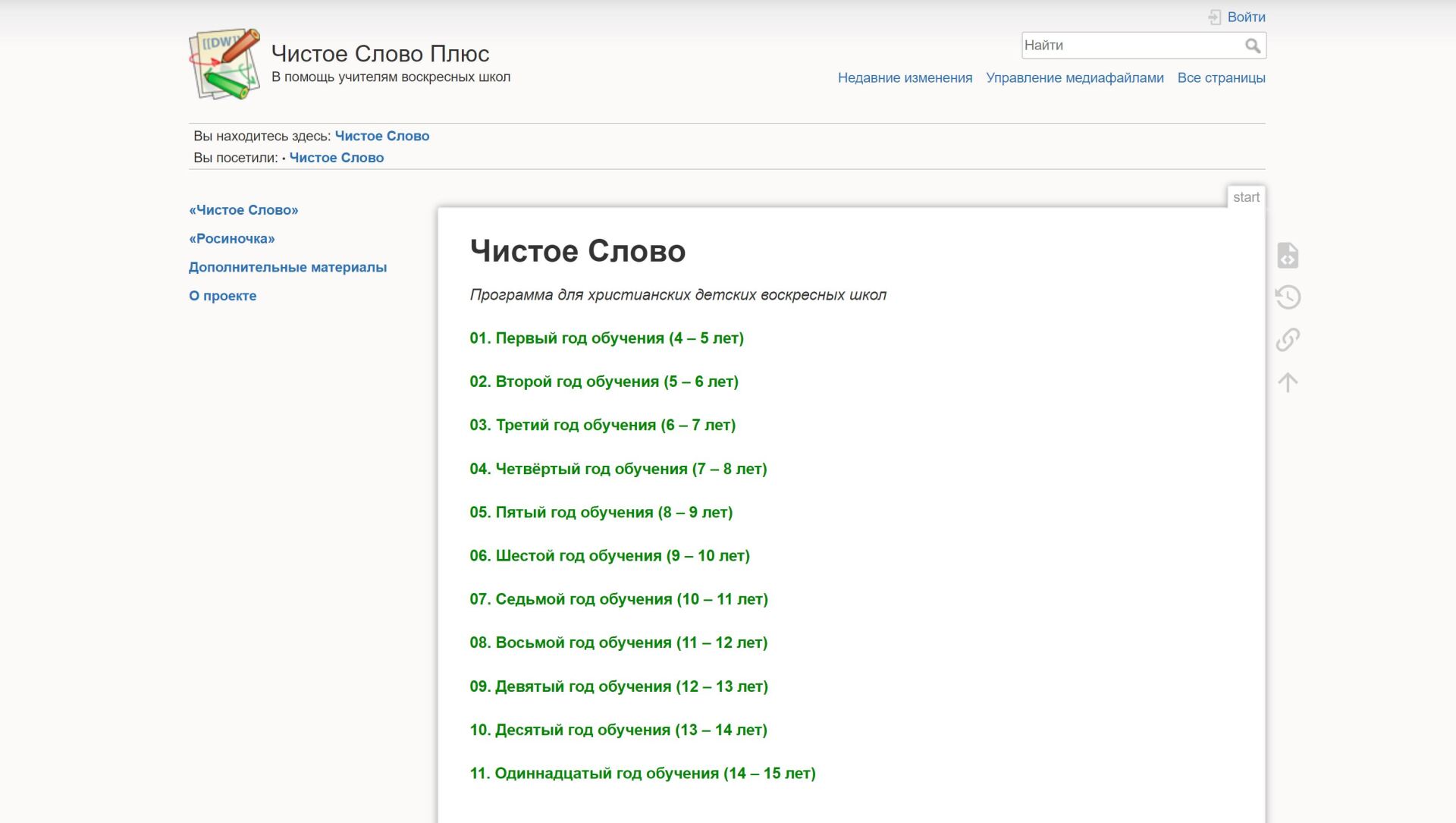Screen dimensions: 1456x823
Task: Click the show page source icon
Action: coord(1288,255)
